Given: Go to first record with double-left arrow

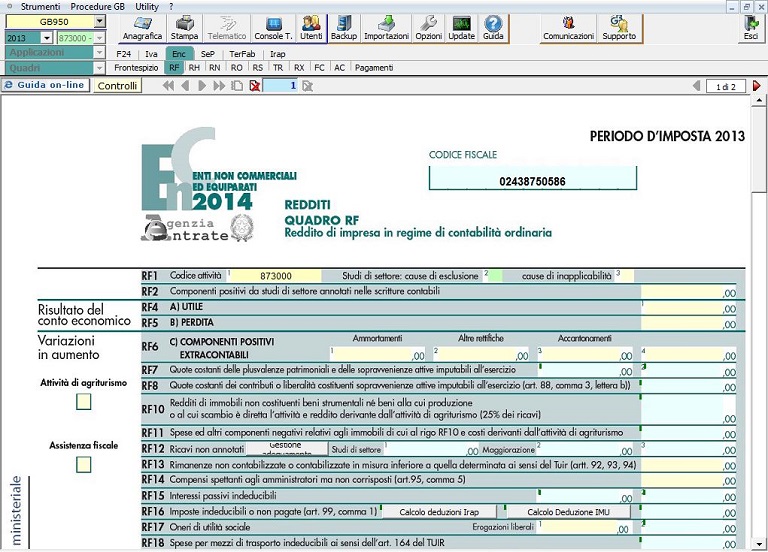Looking at the screenshot, I should [x=168, y=86].
